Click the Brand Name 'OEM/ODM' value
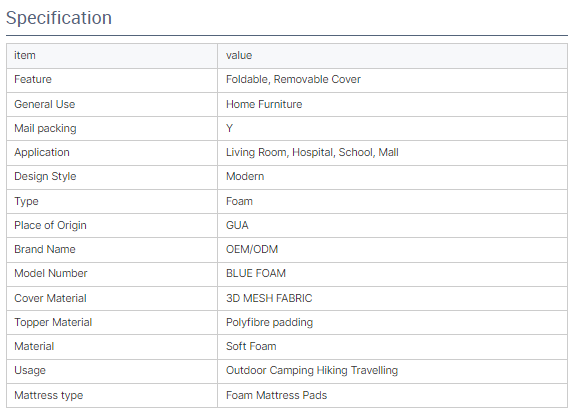The height and width of the screenshot is (415, 574). (x=252, y=250)
